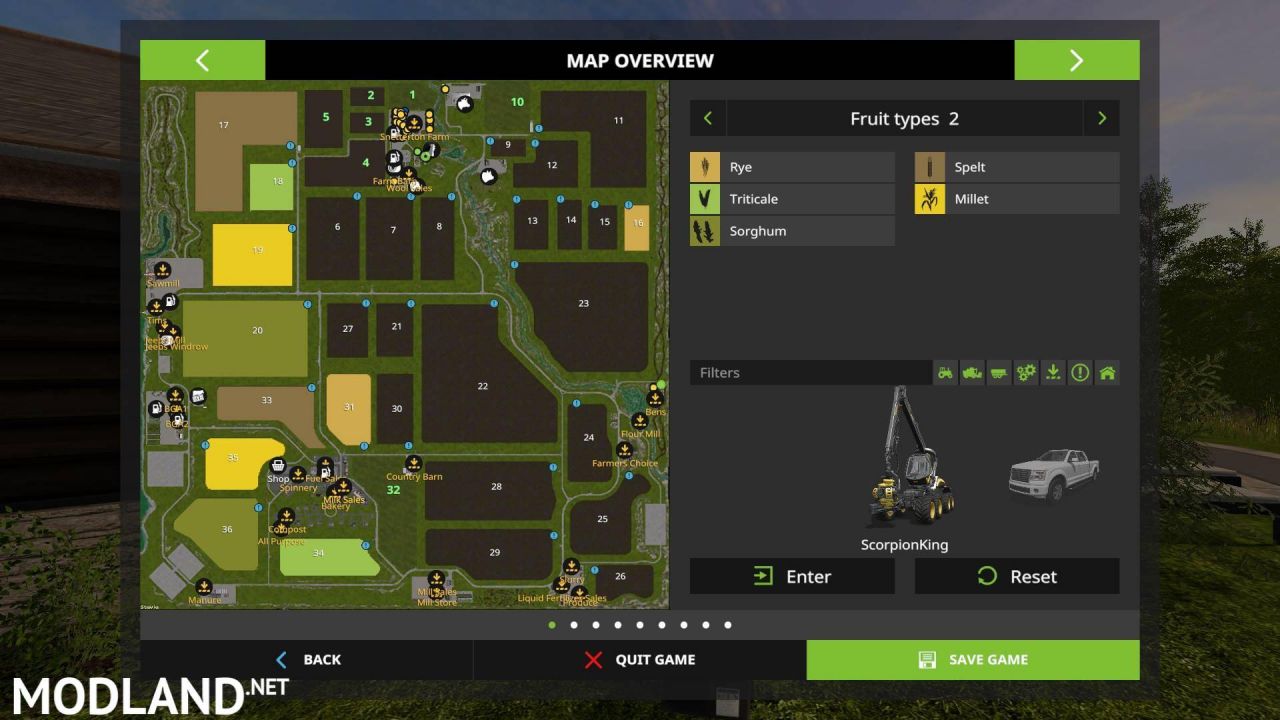Click the pig animal icon near field 10
The height and width of the screenshot is (720, 1280).
coord(464,103)
